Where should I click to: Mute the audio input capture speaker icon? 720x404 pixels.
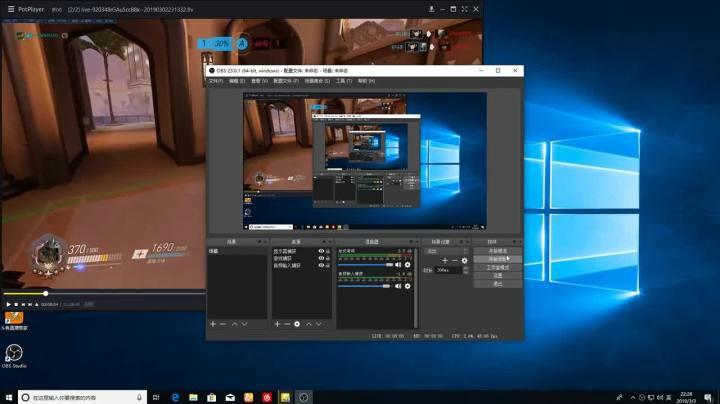[398, 286]
